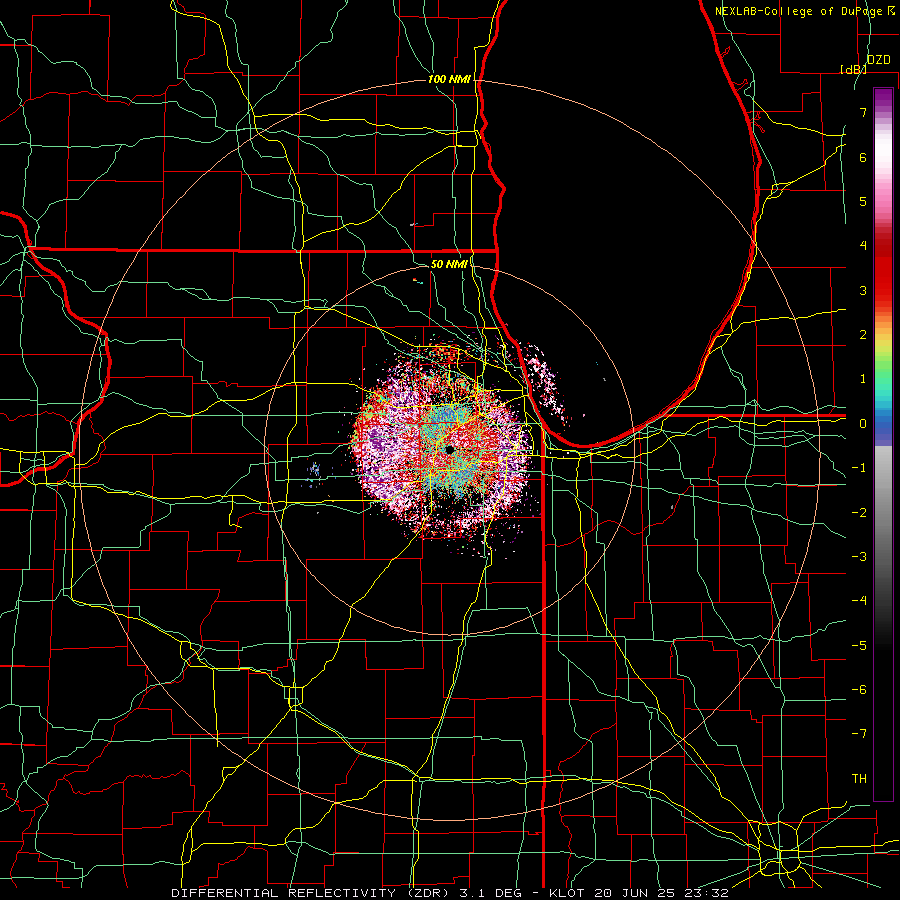This screenshot has width=900, height=900.
Task: Click the 0 value on color scale
Action: coord(863,424)
